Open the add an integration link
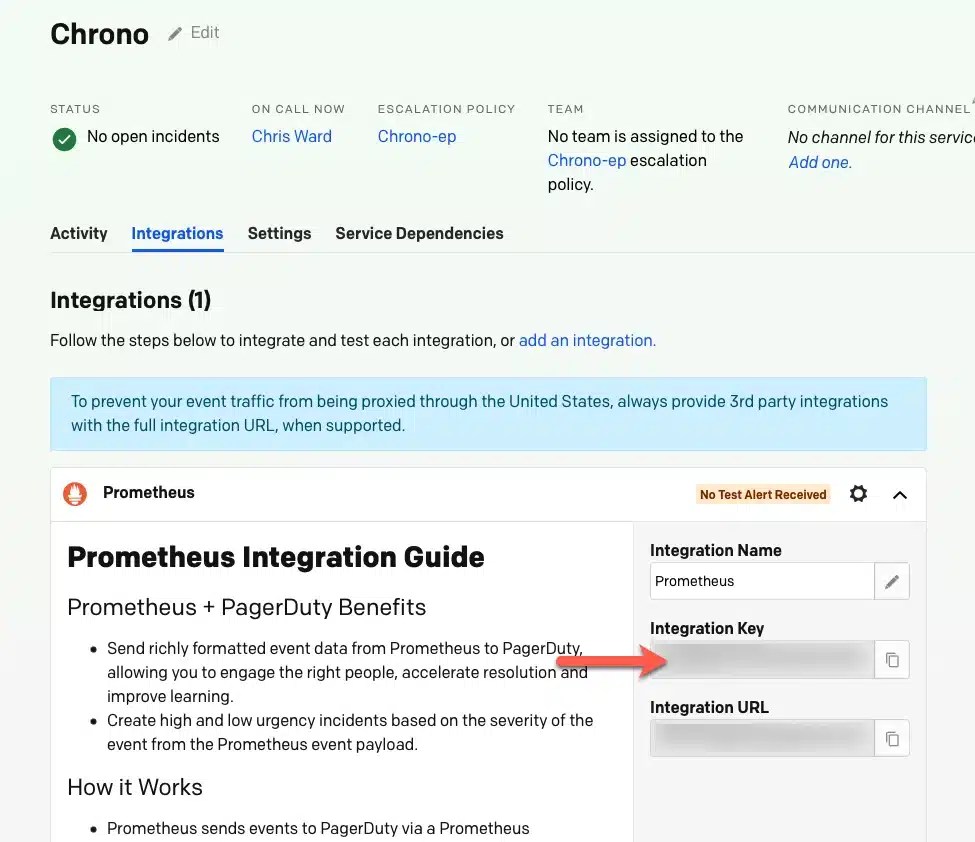The height and width of the screenshot is (842, 975). coord(587,340)
